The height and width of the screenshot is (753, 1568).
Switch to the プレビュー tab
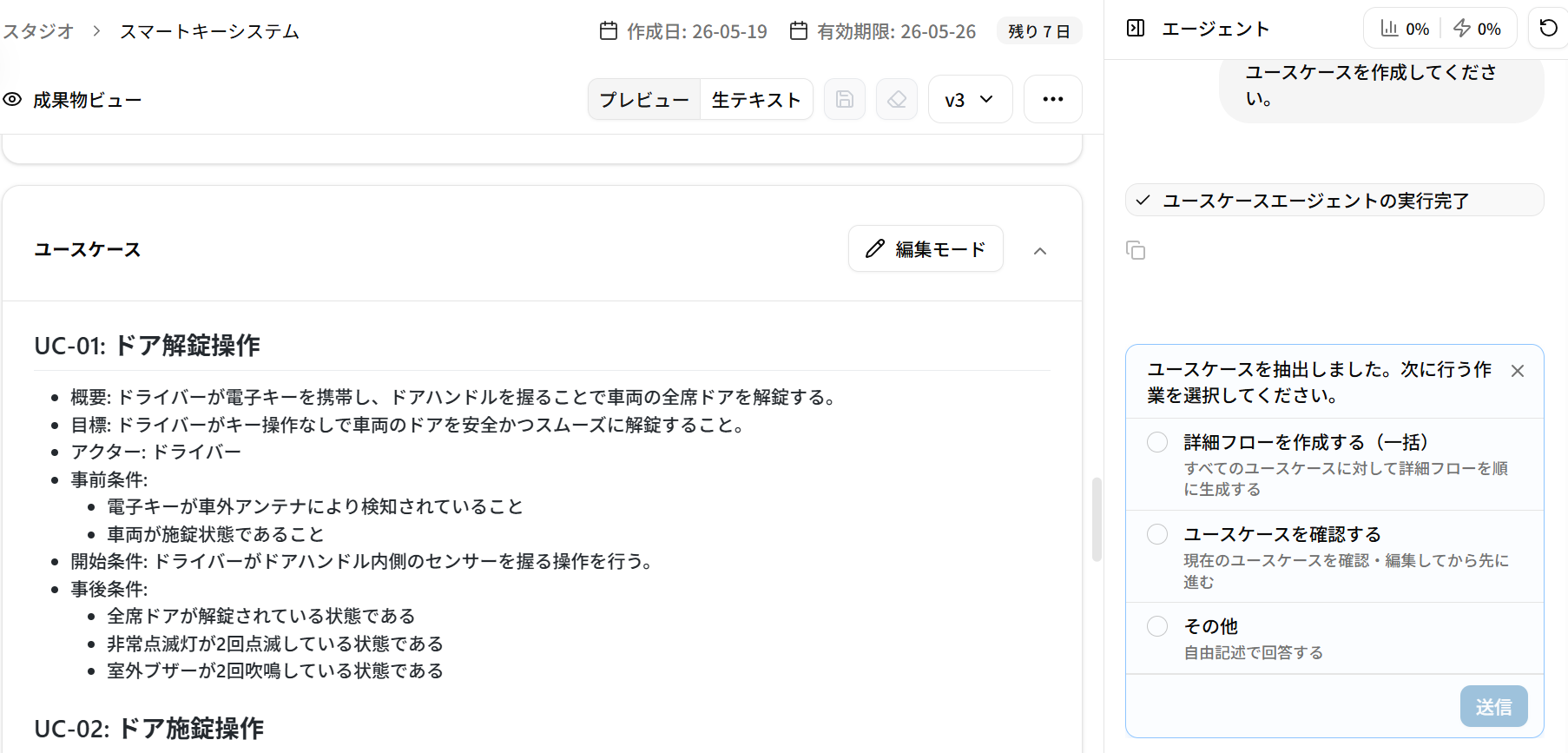point(644,99)
